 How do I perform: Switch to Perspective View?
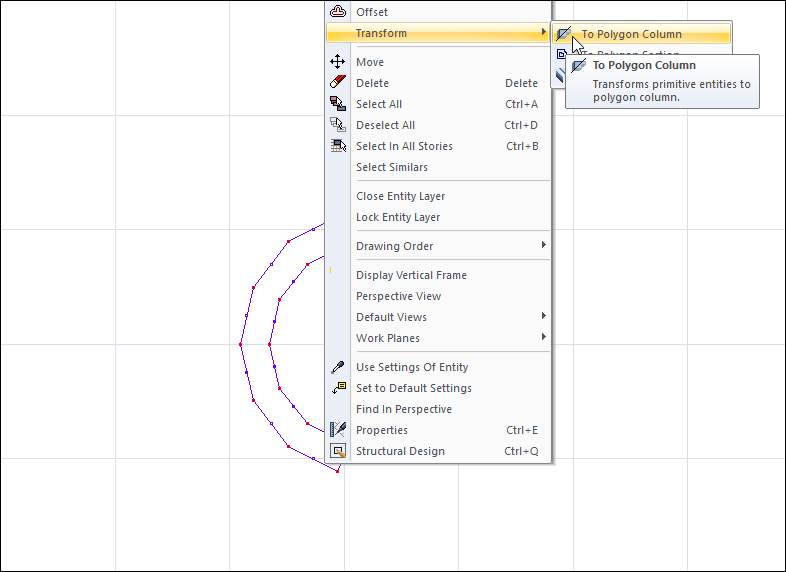(398, 296)
